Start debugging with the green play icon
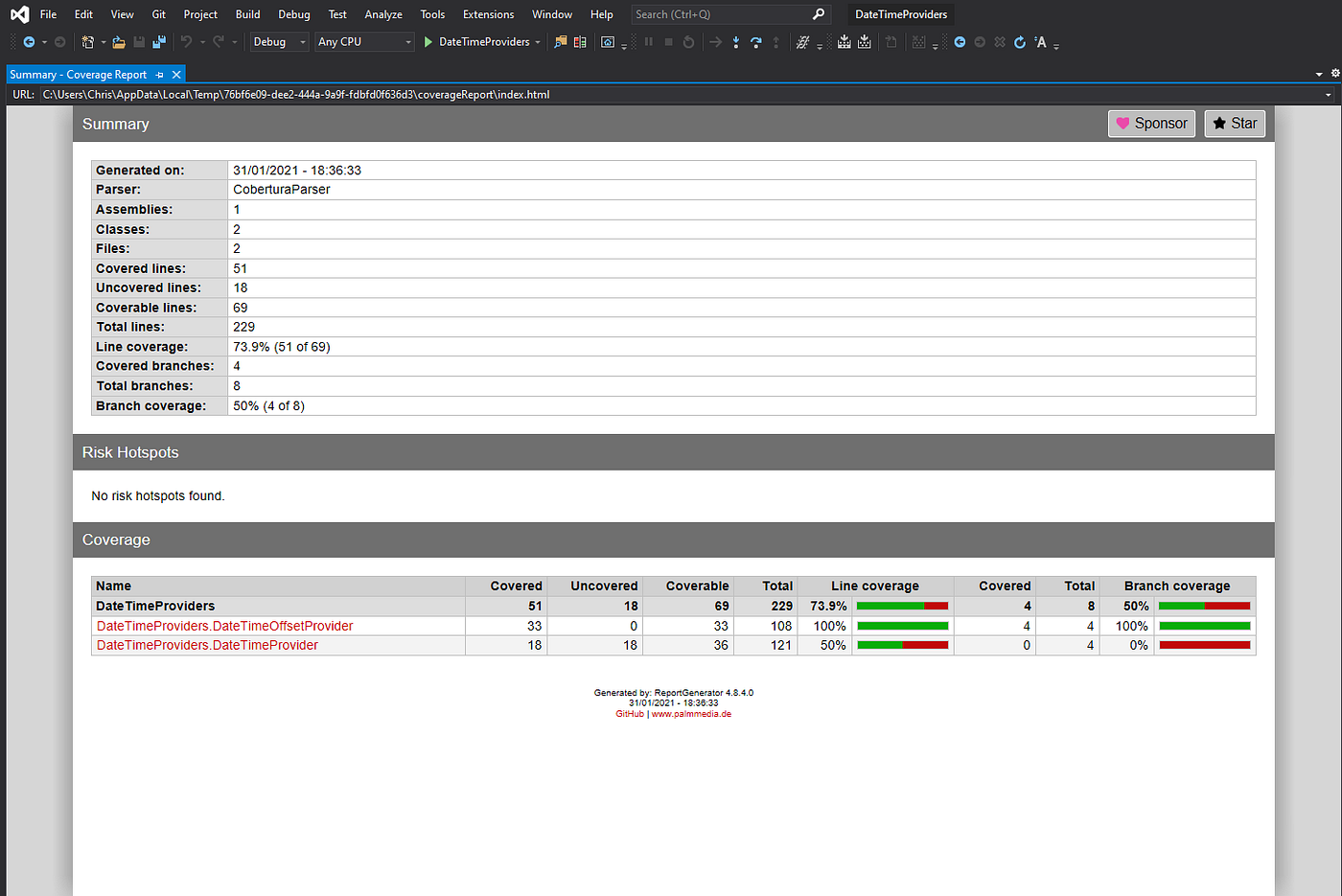The height and width of the screenshot is (896, 1342). [x=428, y=42]
